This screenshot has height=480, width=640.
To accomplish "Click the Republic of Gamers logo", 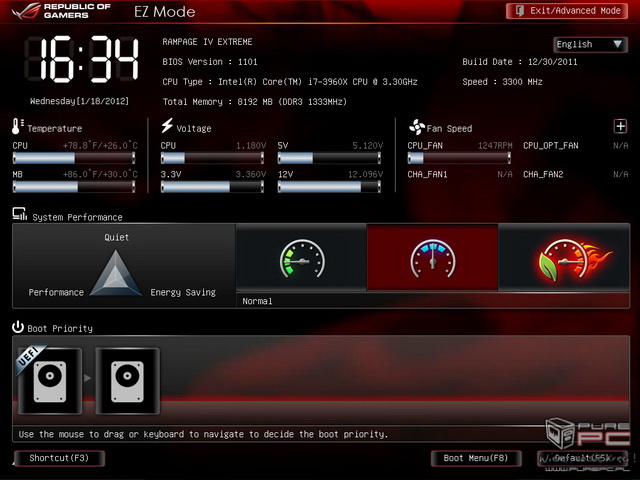I will [61, 11].
